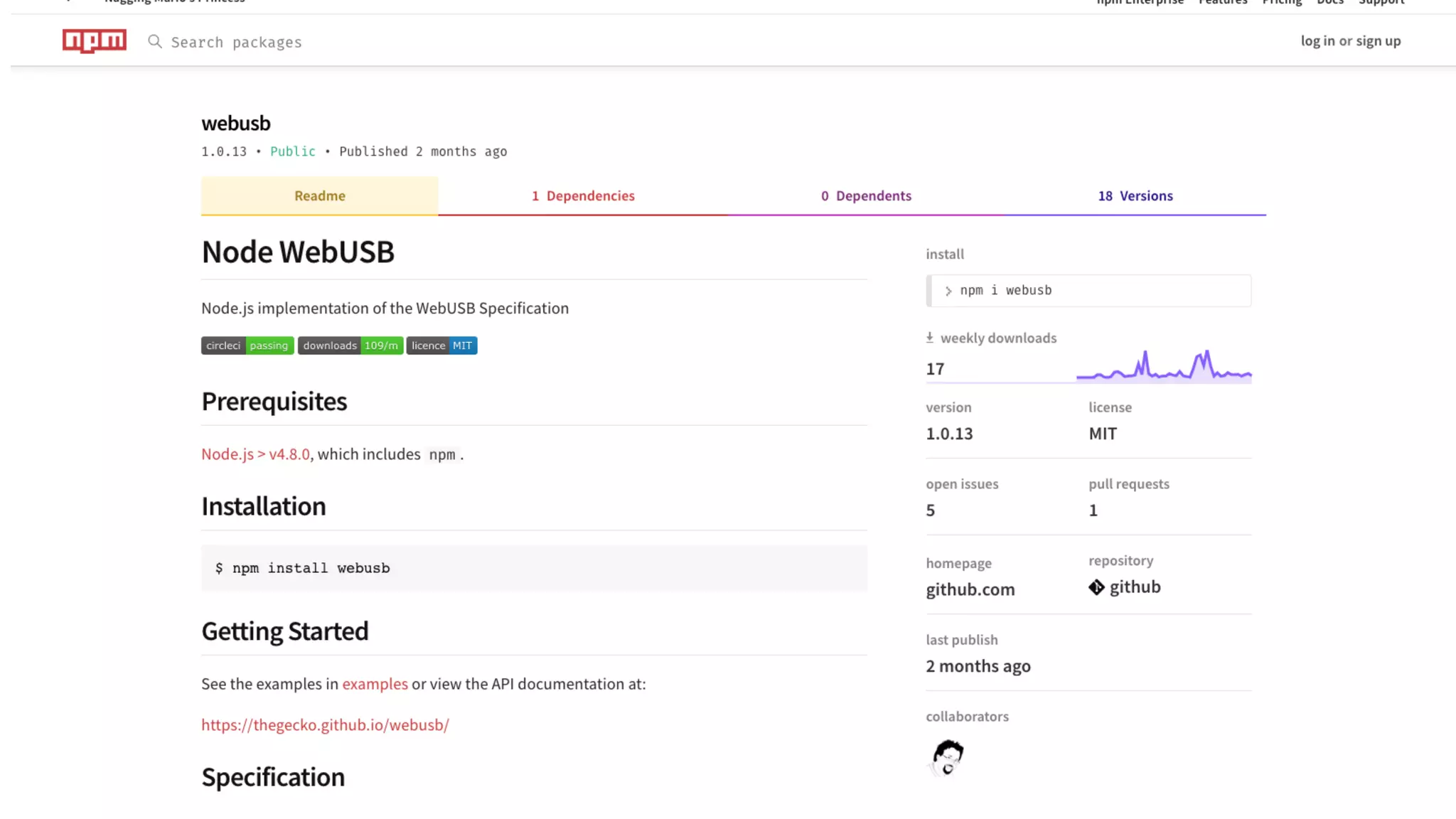Click the licence MIT badge
The height and width of the screenshot is (819, 1456).
[x=441, y=346]
